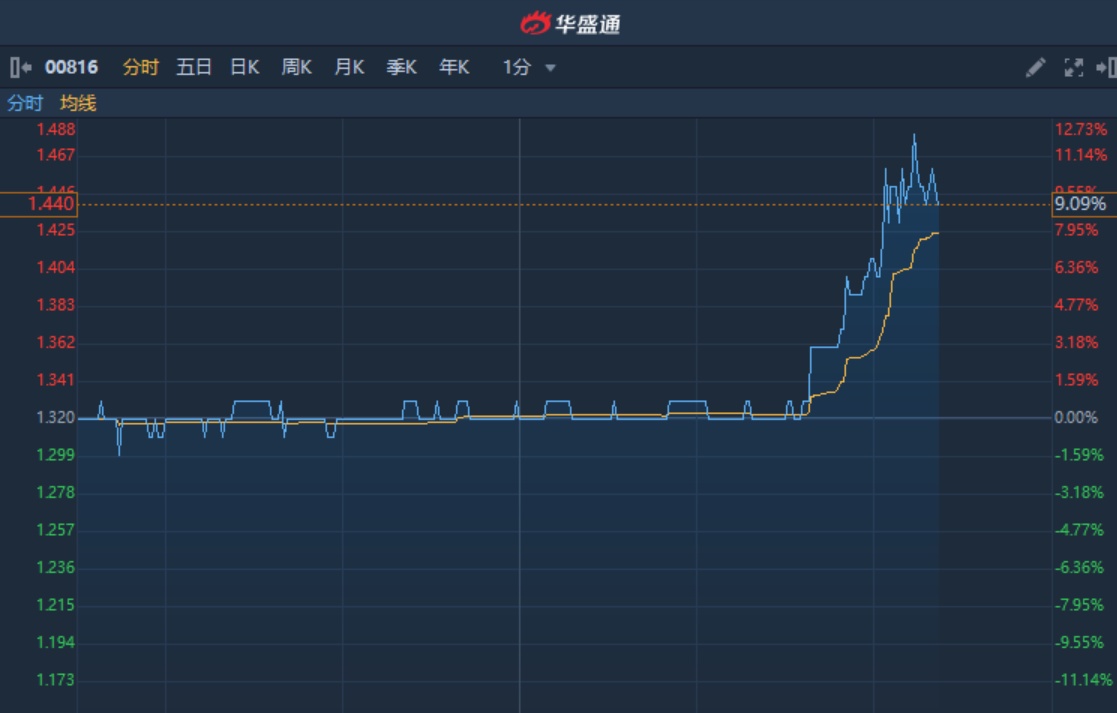Click the -4.77% axis label
1117x713 pixels.
[x=1079, y=530]
